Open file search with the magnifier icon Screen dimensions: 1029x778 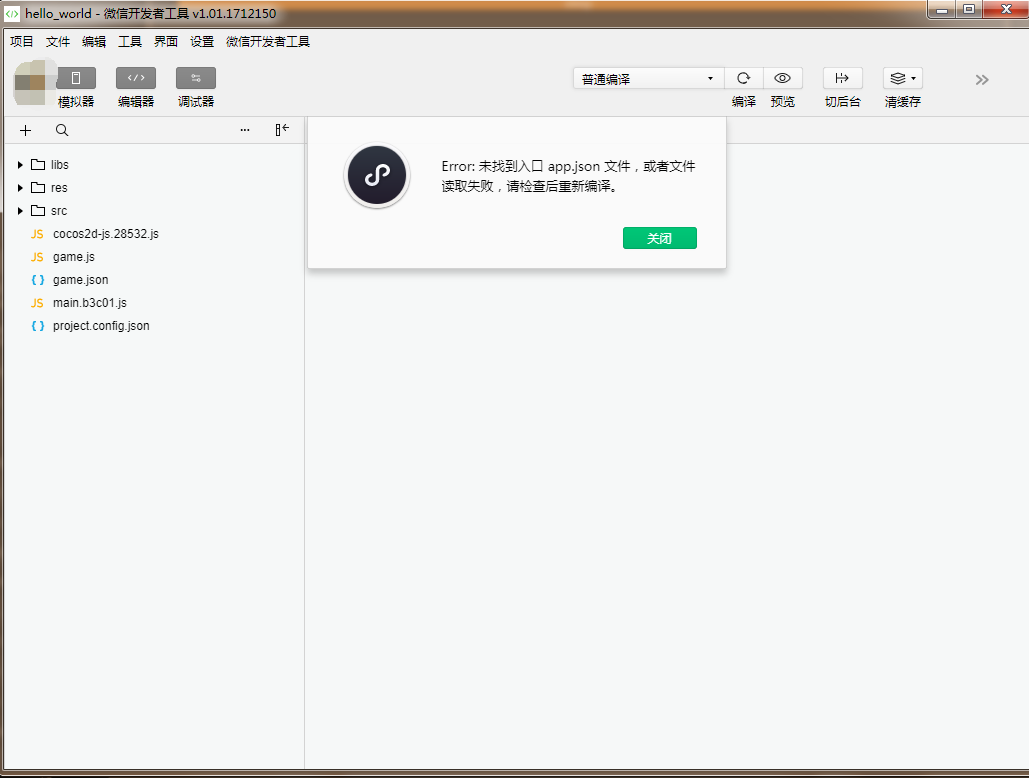pos(61,130)
